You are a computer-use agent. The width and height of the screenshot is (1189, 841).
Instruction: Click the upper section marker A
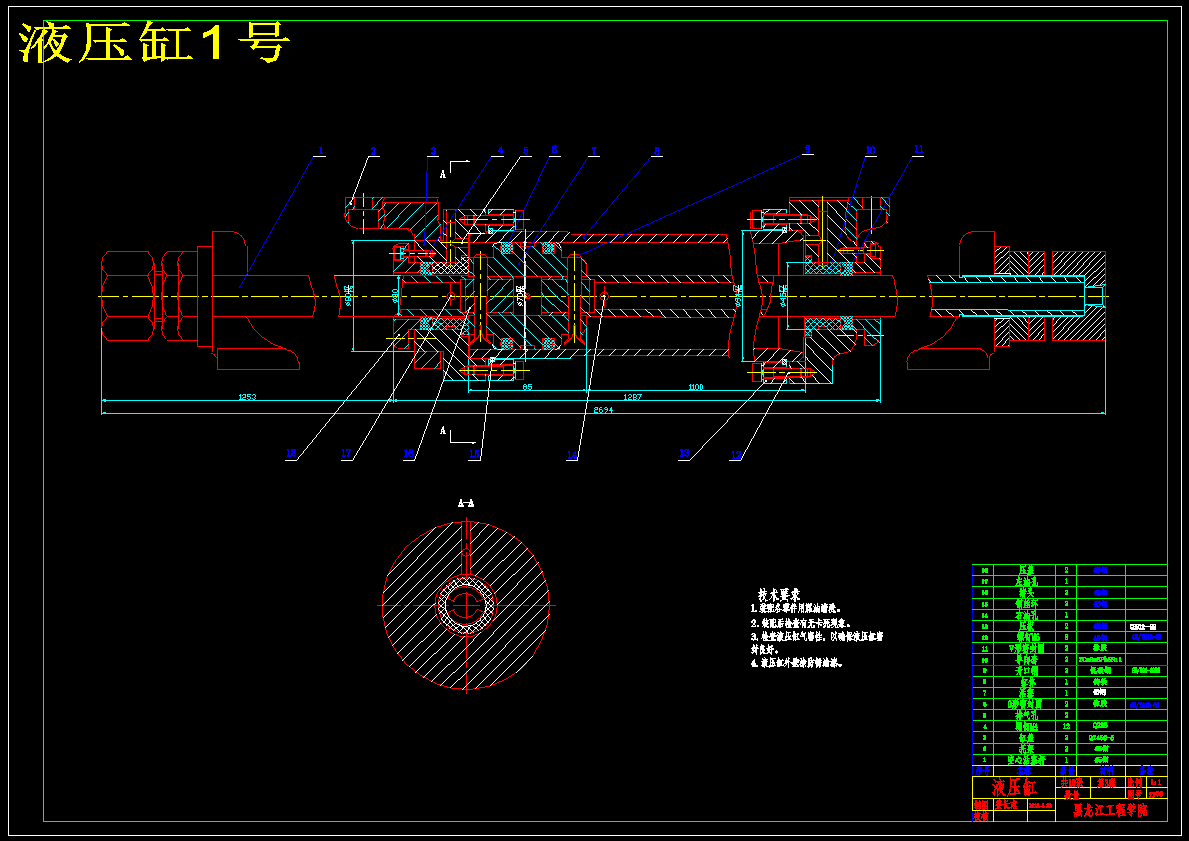(x=443, y=174)
